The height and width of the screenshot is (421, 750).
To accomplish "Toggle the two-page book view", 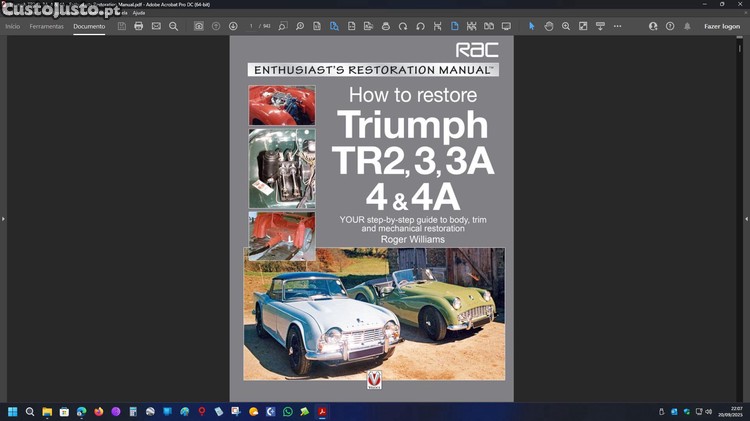I will tap(489, 26).
